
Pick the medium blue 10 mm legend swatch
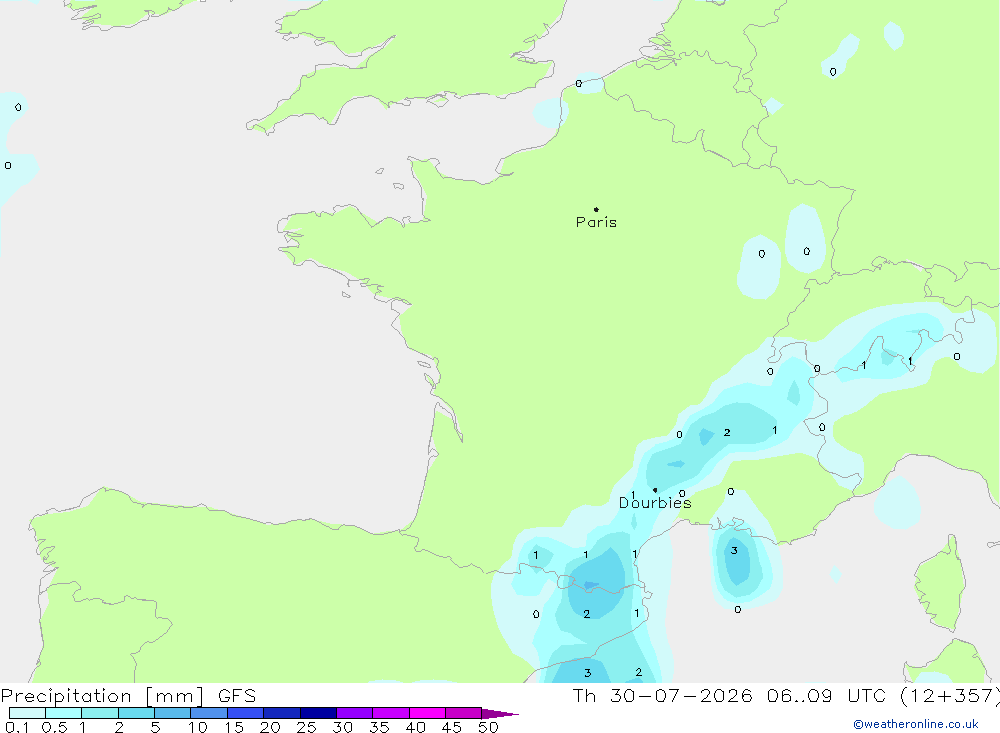pos(209,713)
